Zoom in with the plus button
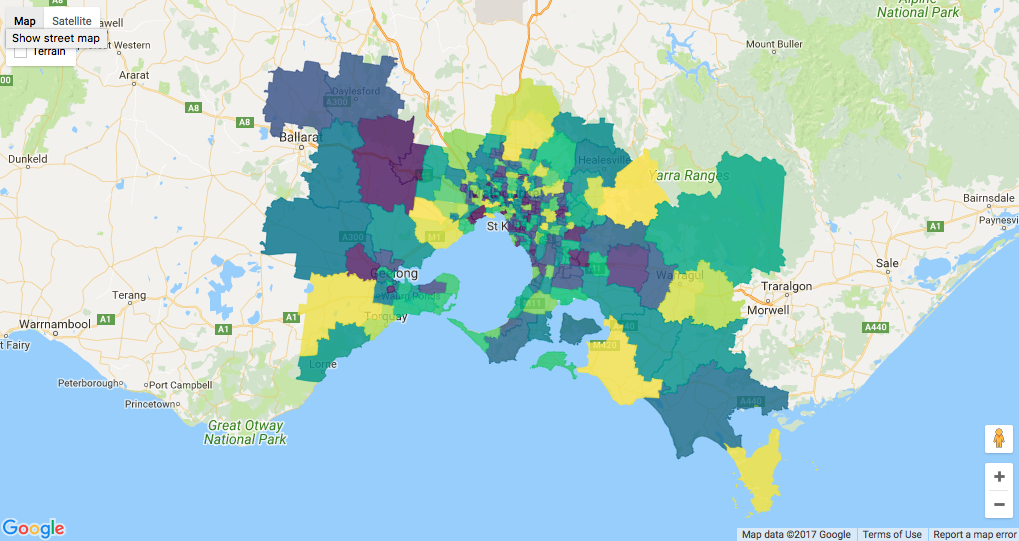This screenshot has height=541, width=1019. click(999, 477)
